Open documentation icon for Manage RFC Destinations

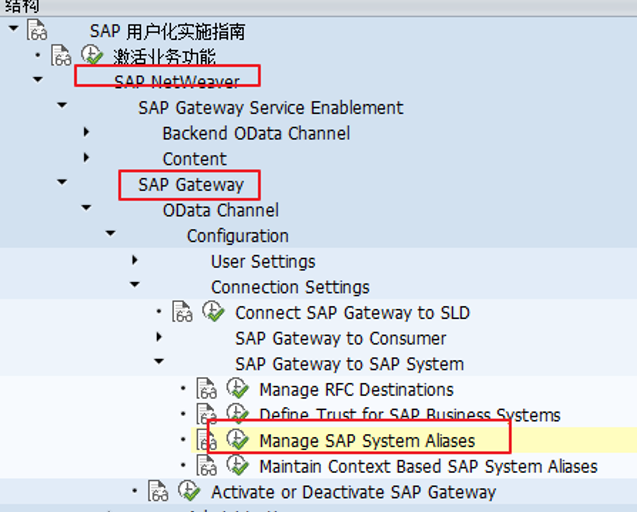point(206,389)
